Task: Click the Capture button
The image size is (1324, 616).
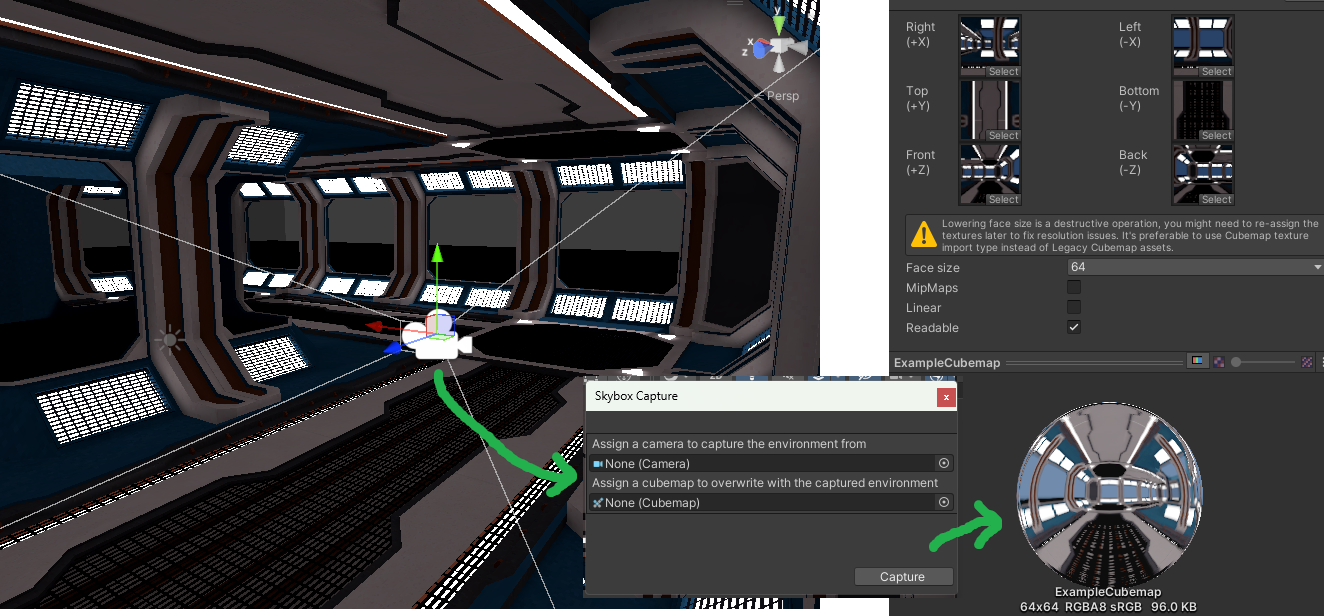Action: (903, 577)
